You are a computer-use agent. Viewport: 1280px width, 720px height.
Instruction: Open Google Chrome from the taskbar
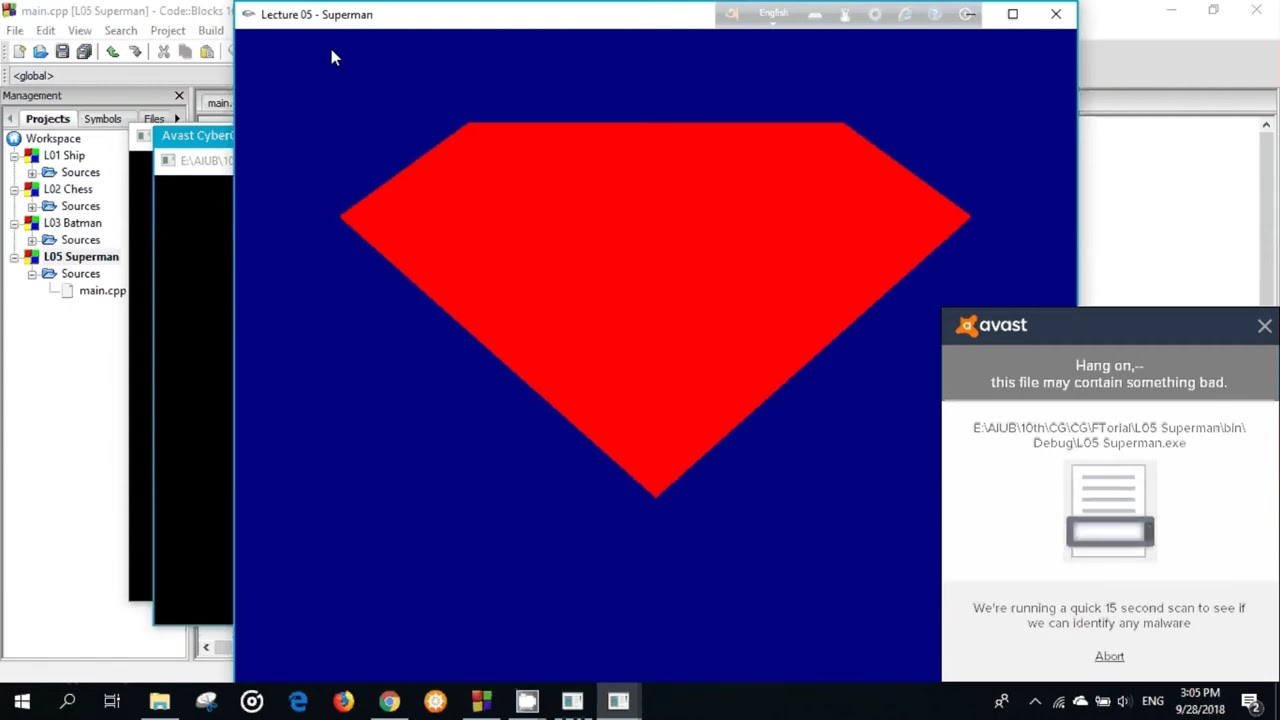pyautogui.click(x=389, y=701)
